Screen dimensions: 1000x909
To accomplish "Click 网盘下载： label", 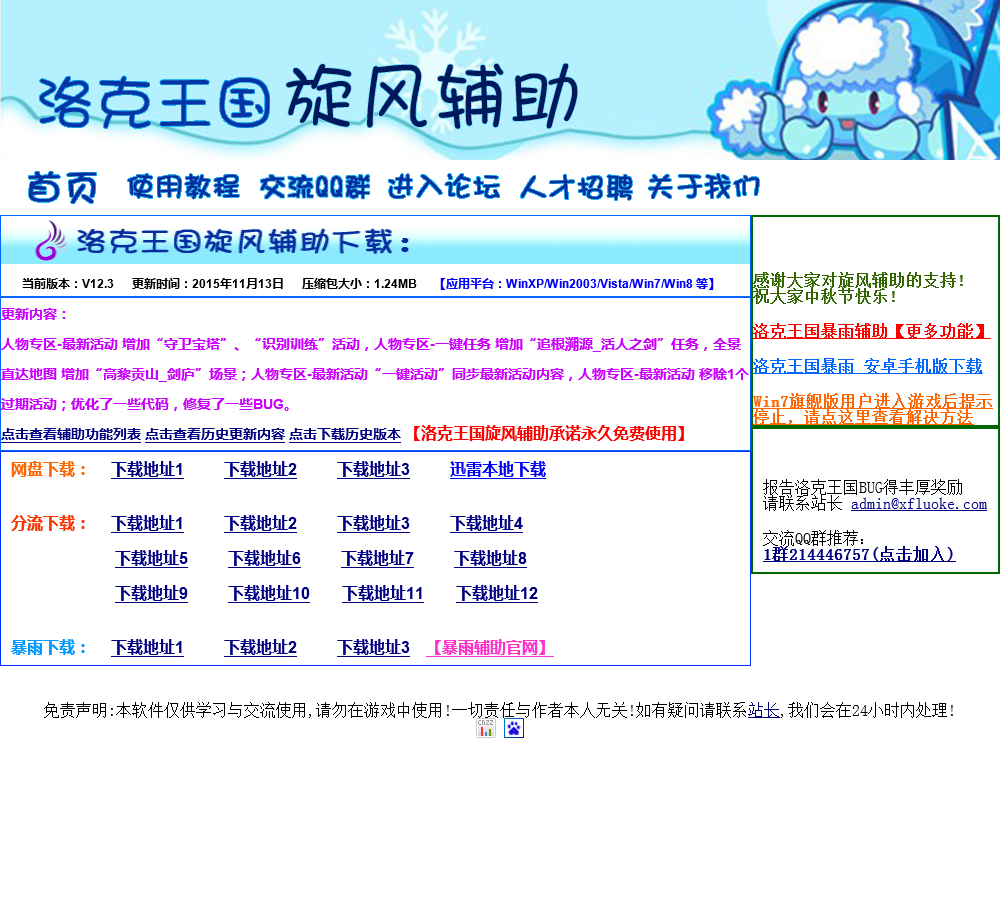I will (49, 469).
